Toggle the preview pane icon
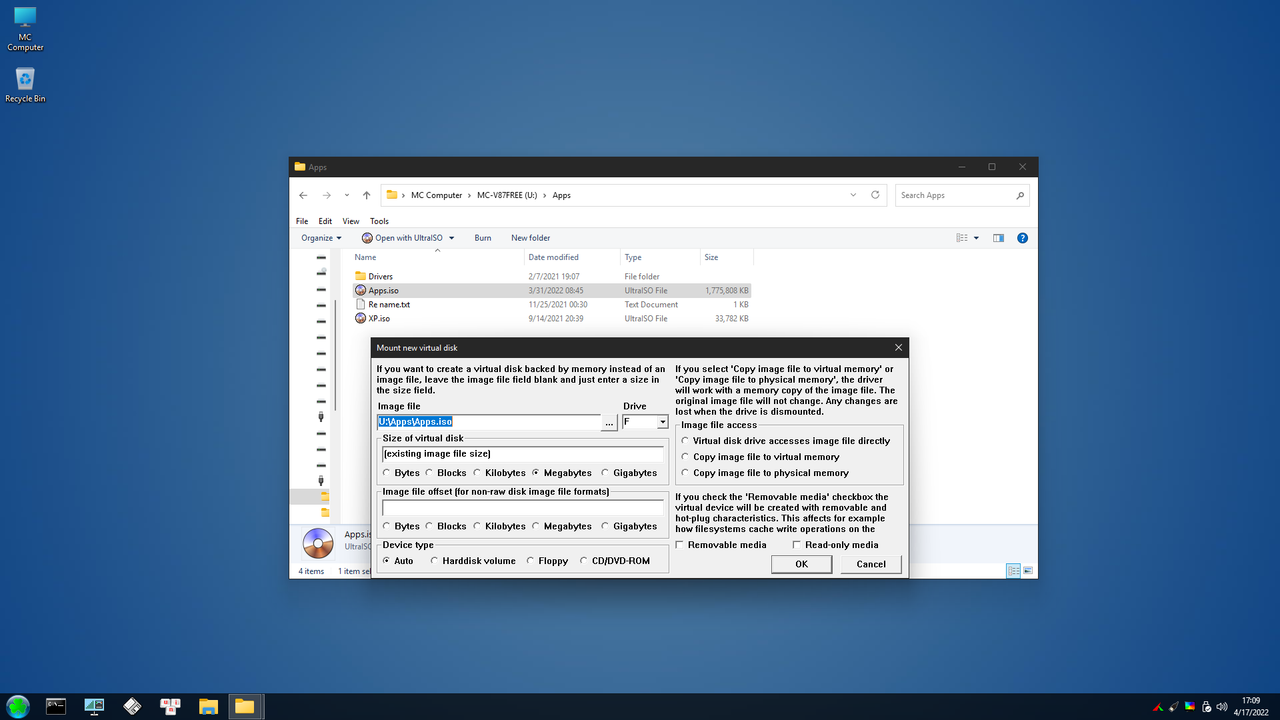This screenshot has width=1280, height=720. [x=998, y=238]
